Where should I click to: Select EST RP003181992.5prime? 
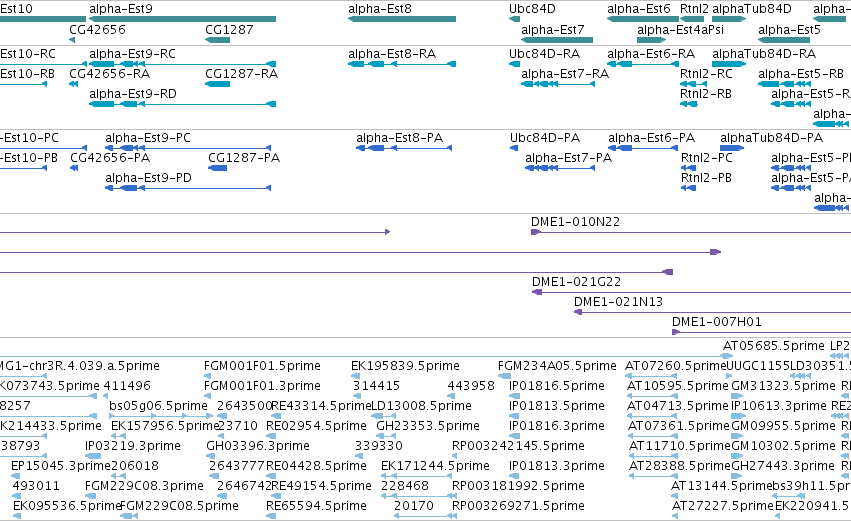click(x=518, y=487)
